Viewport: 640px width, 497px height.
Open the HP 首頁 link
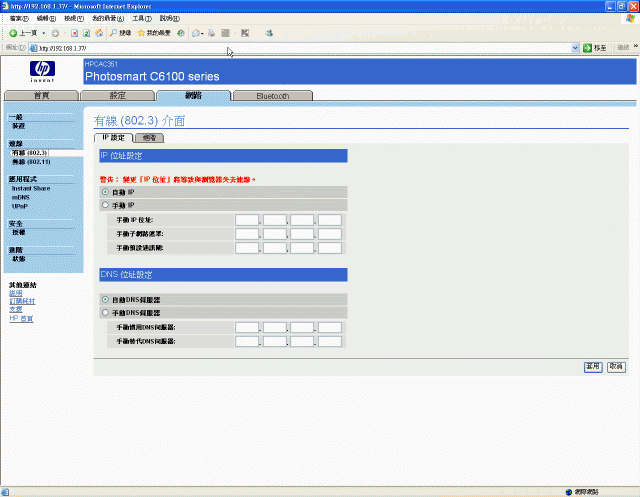coord(21,318)
